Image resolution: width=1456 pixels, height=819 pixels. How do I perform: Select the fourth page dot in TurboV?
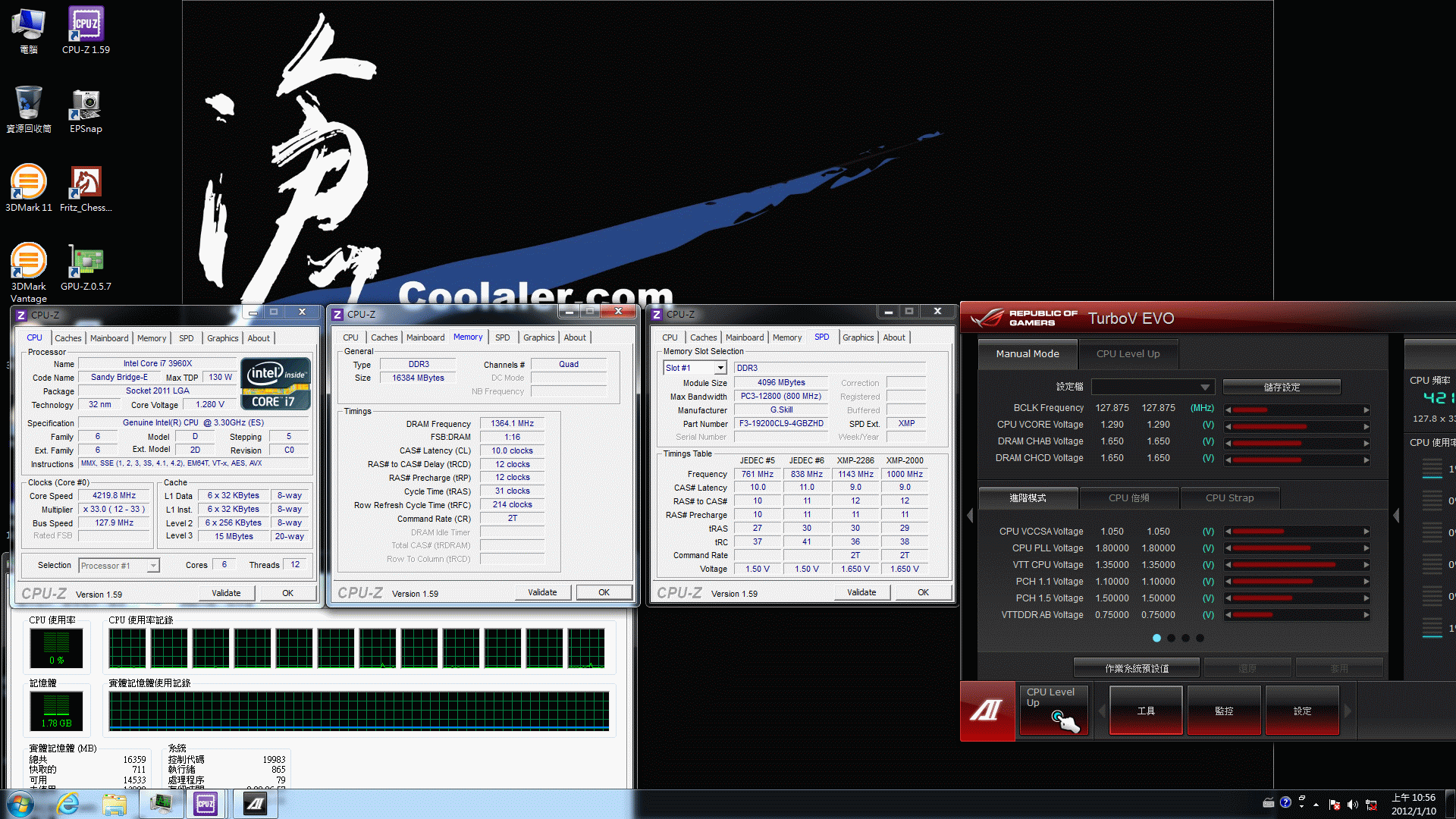click(1200, 638)
